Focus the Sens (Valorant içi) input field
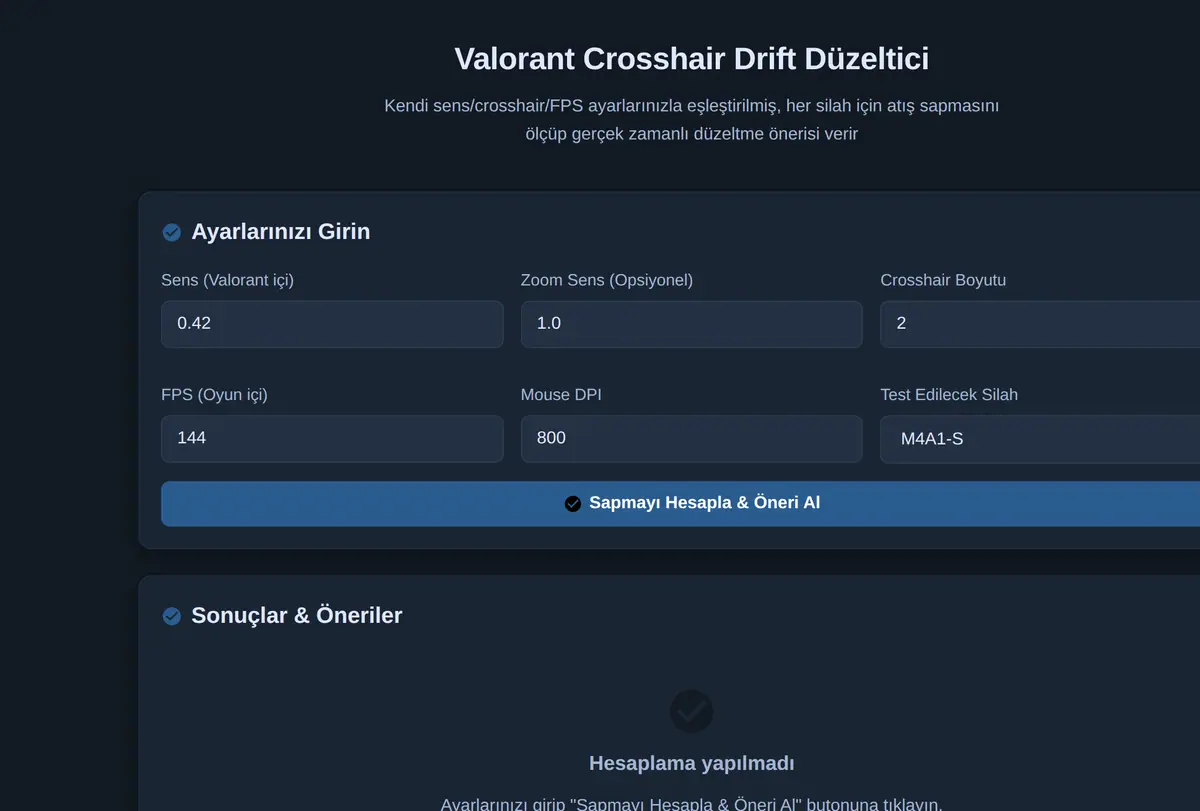The height and width of the screenshot is (811, 1200). 332,324
